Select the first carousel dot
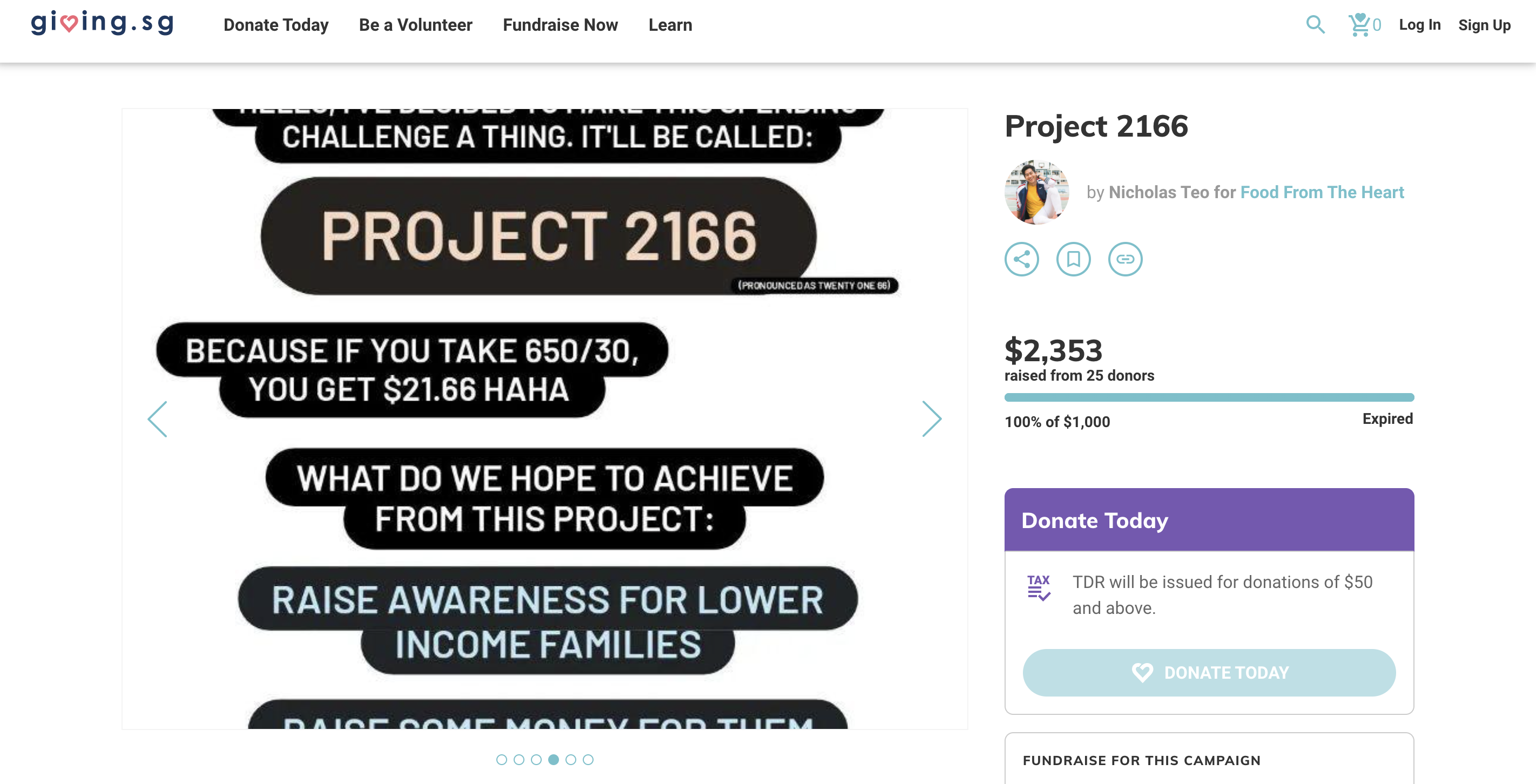 tap(501, 760)
